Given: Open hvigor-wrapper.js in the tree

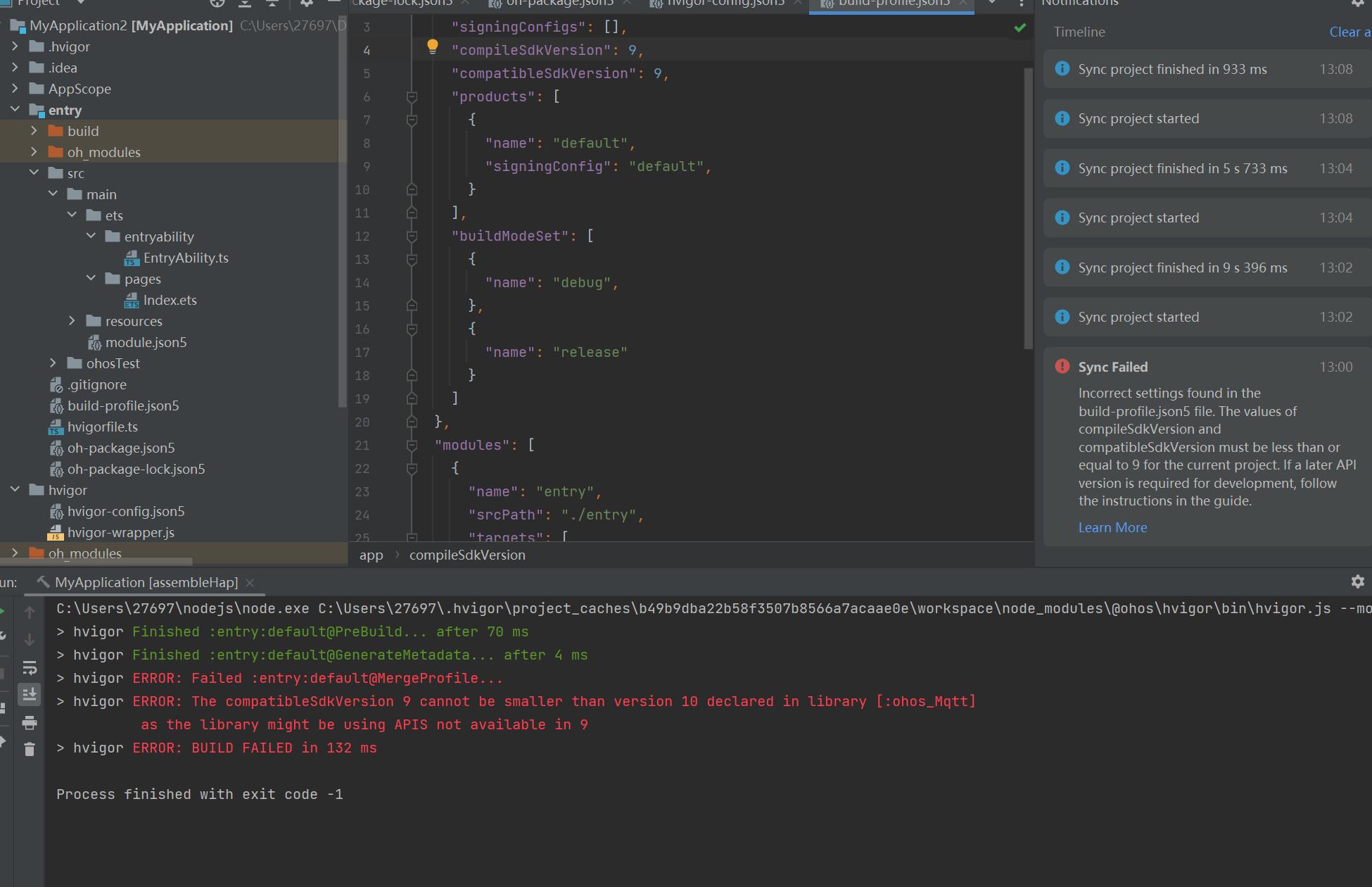Looking at the screenshot, I should (x=120, y=532).
